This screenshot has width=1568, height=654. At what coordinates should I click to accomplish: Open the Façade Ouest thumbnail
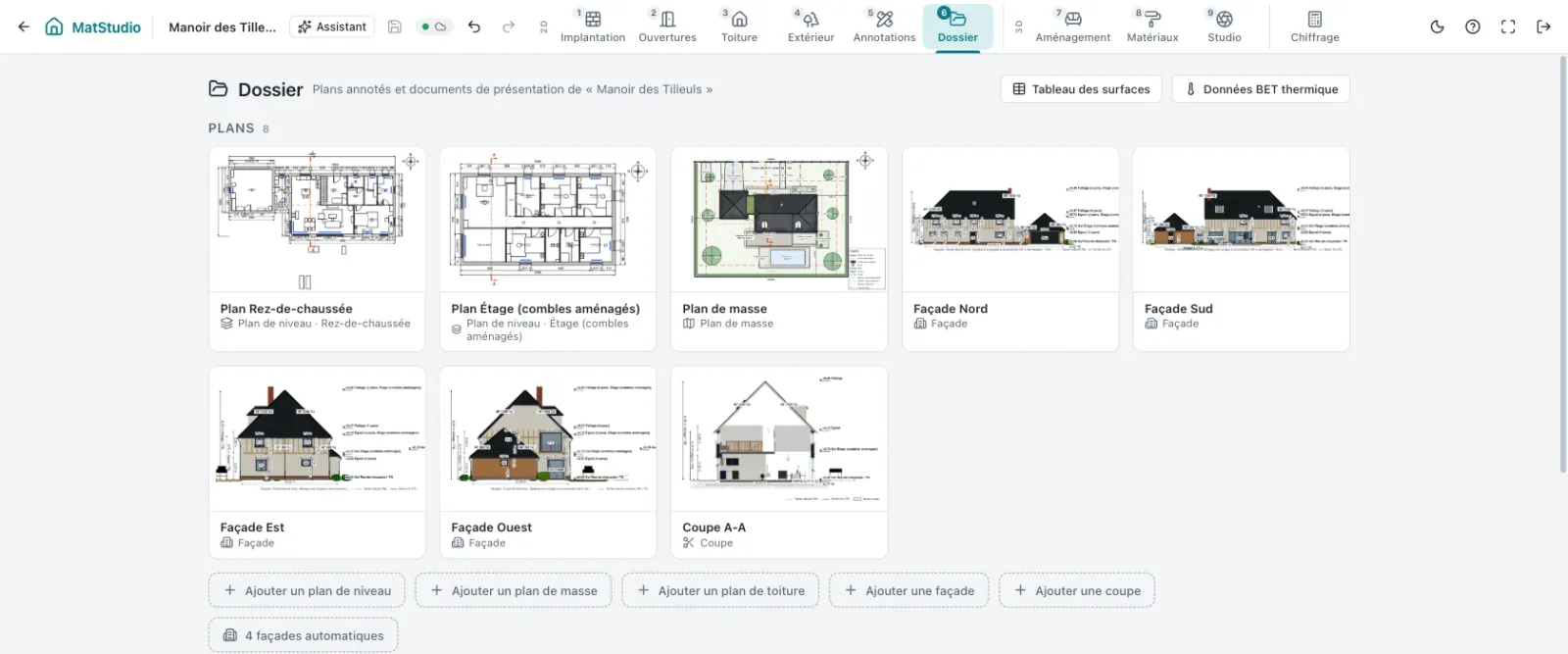pyautogui.click(x=548, y=438)
